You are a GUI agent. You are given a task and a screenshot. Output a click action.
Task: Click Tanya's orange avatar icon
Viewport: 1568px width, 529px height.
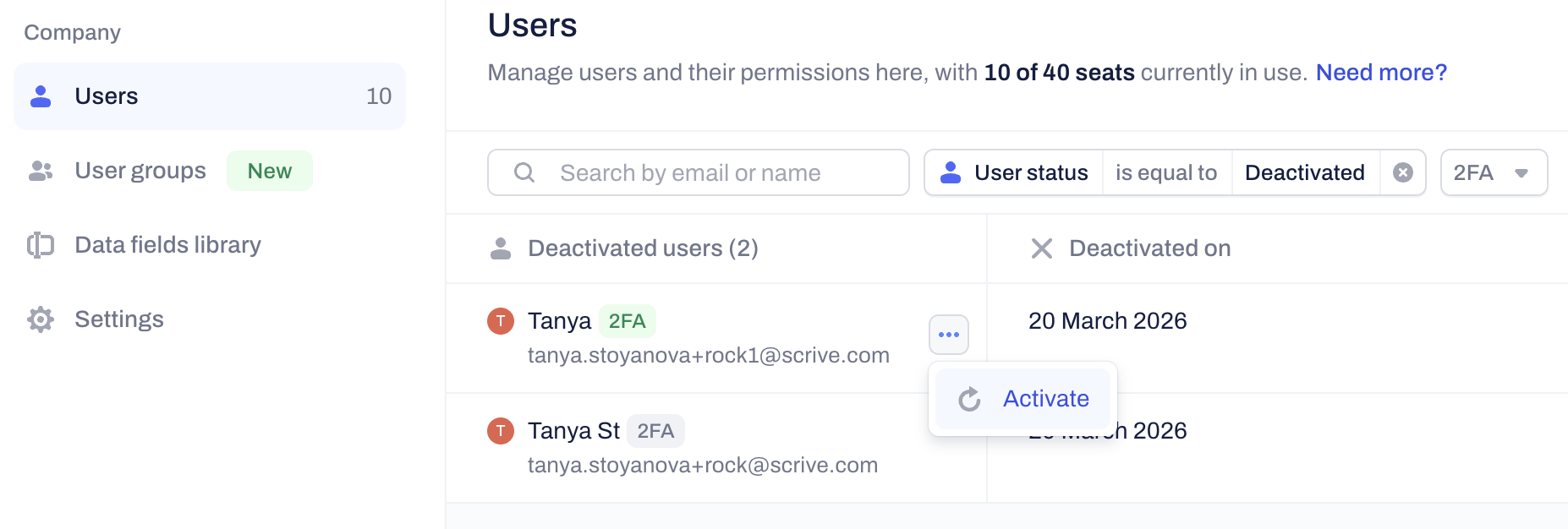point(501,321)
